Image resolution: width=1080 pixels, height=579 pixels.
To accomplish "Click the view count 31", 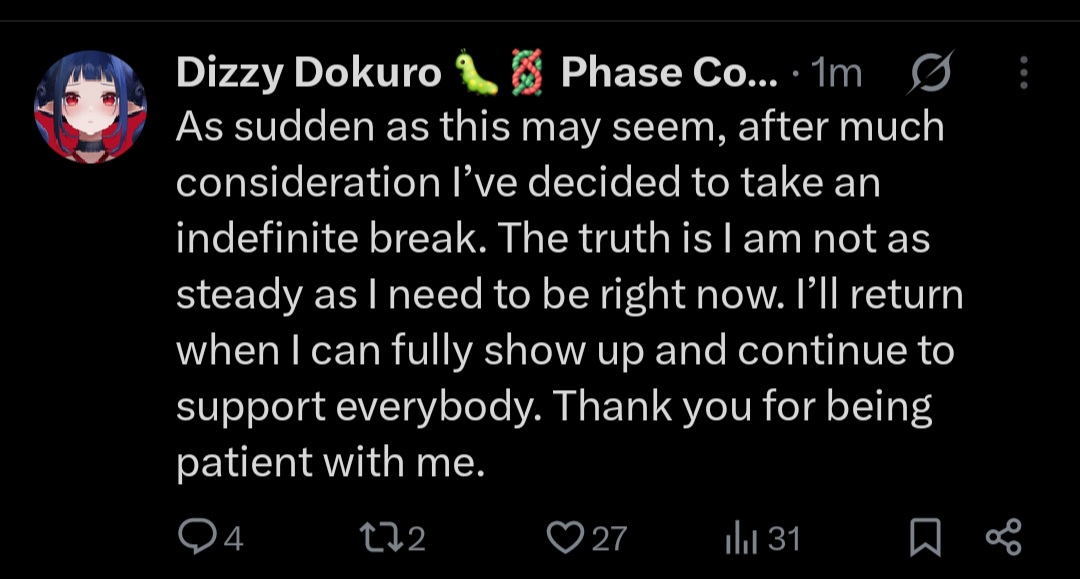I will pos(784,538).
